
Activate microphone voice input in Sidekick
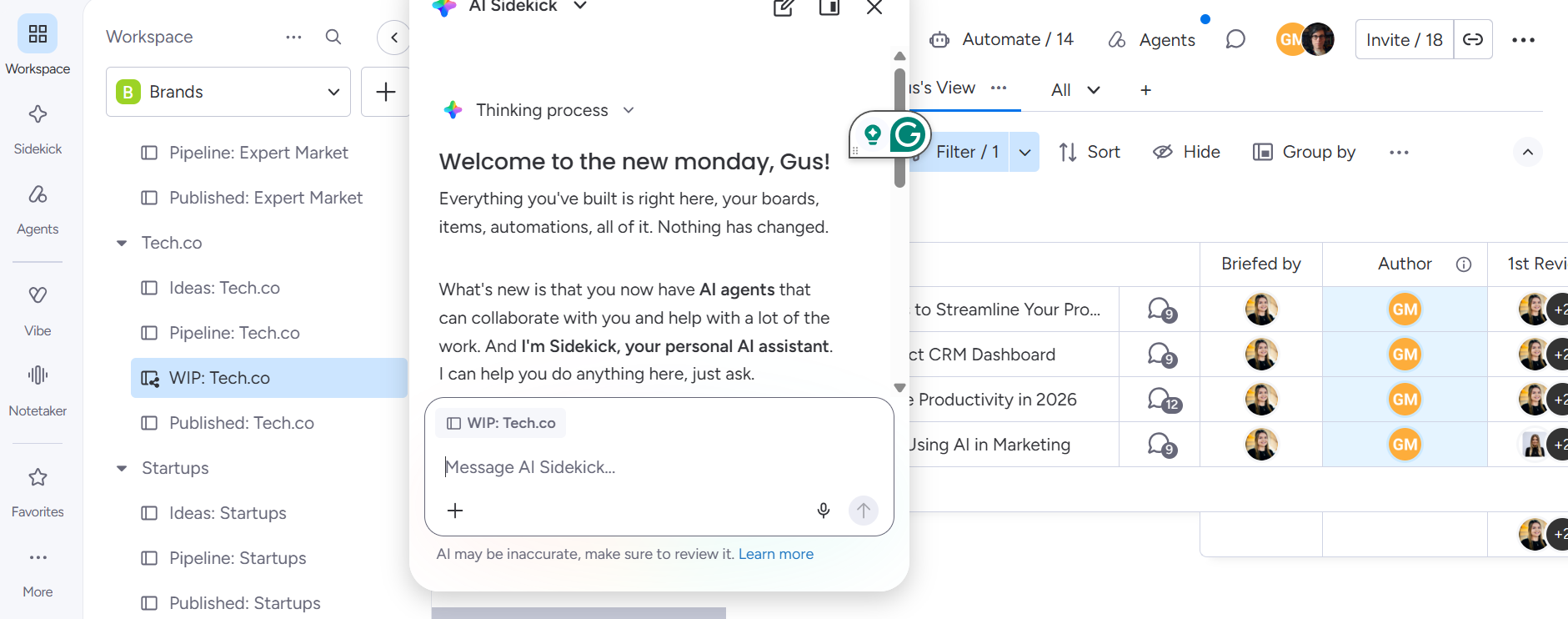click(824, 511)
